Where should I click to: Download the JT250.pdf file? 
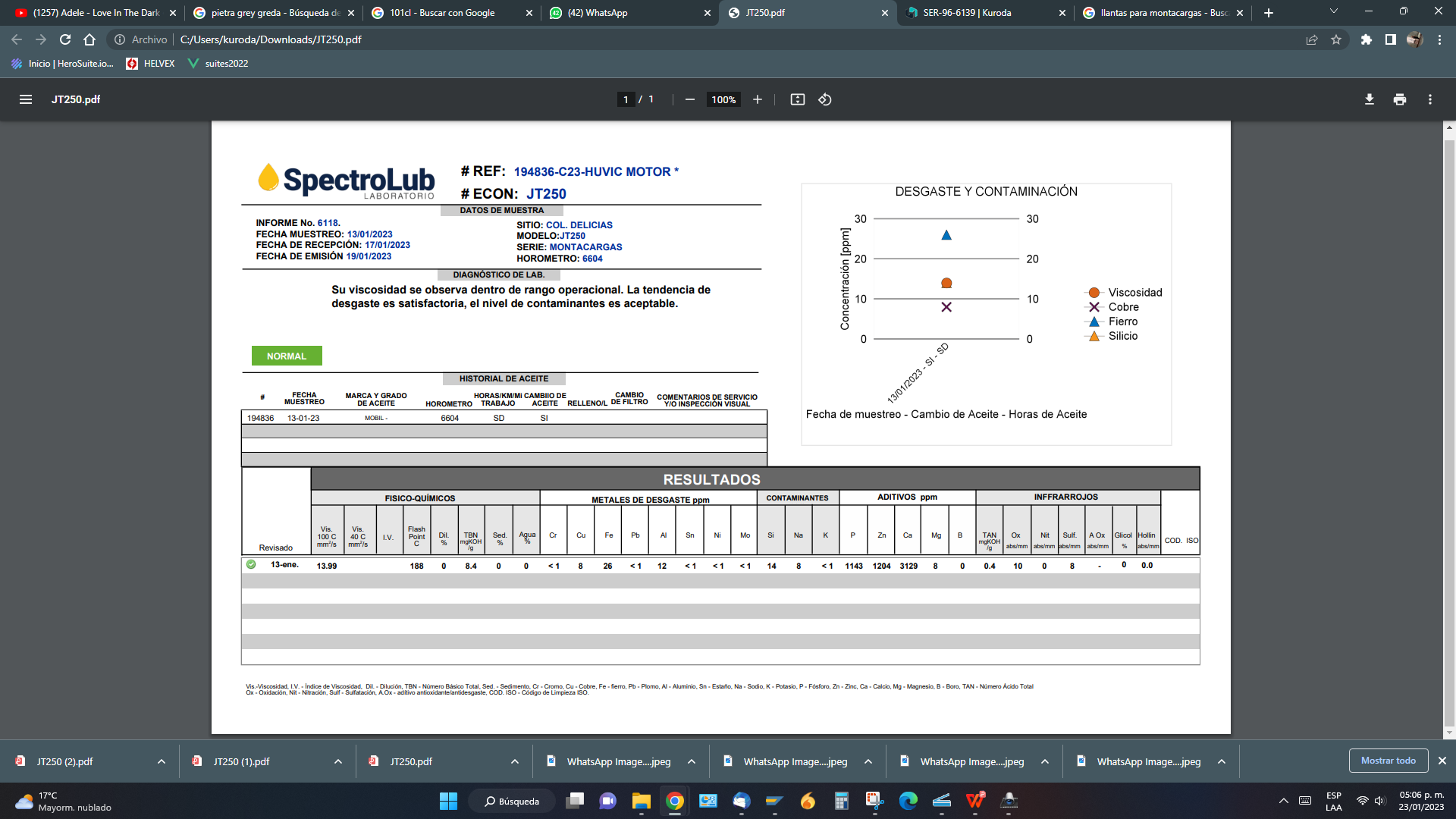[1369, 99]
